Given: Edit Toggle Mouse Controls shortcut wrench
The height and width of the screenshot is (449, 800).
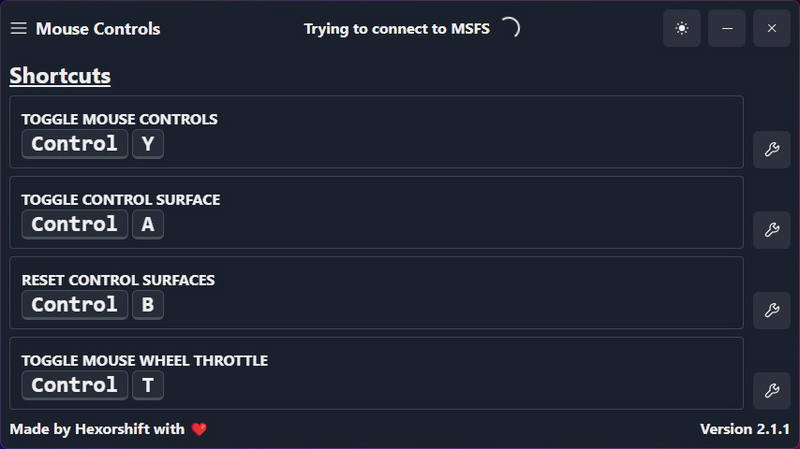Looking at the screenshot, I should 771,150.
